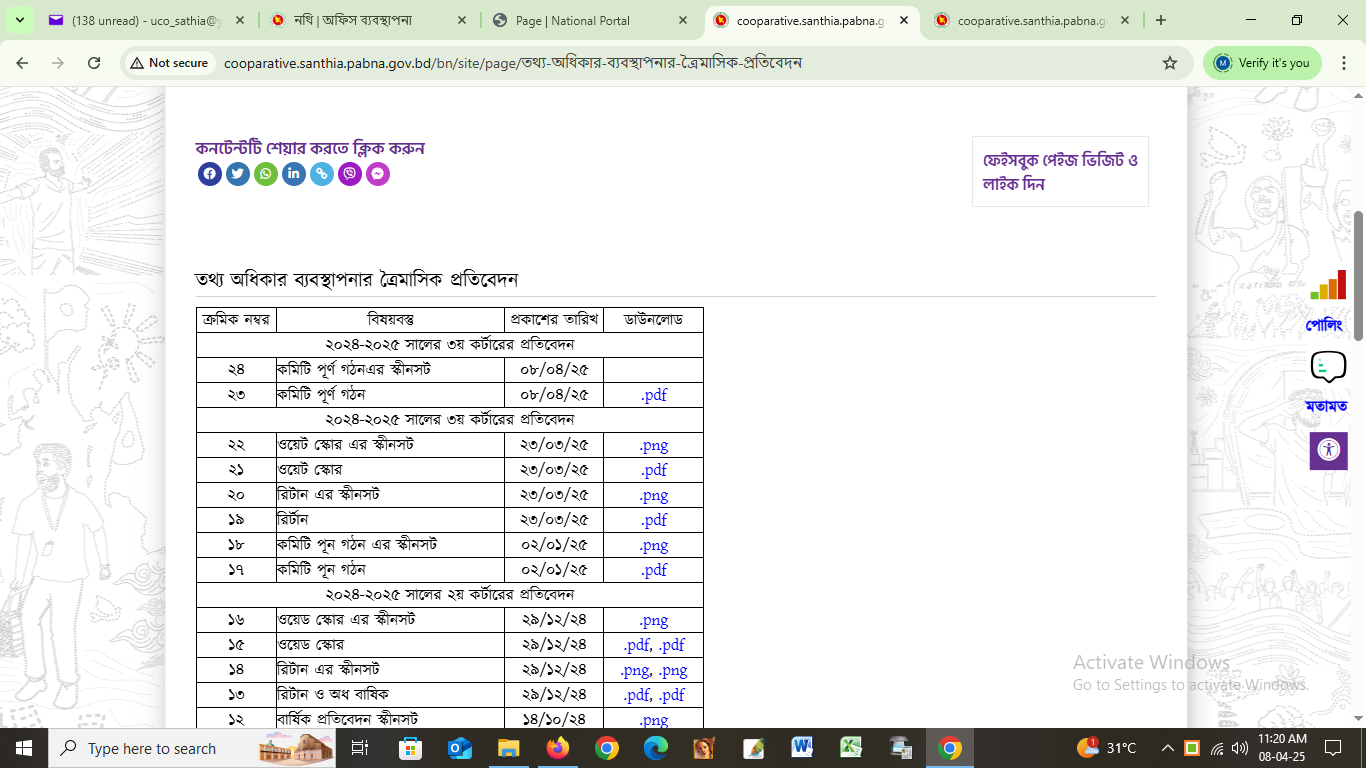Open the accessibility widget icon

(1328, 450)
